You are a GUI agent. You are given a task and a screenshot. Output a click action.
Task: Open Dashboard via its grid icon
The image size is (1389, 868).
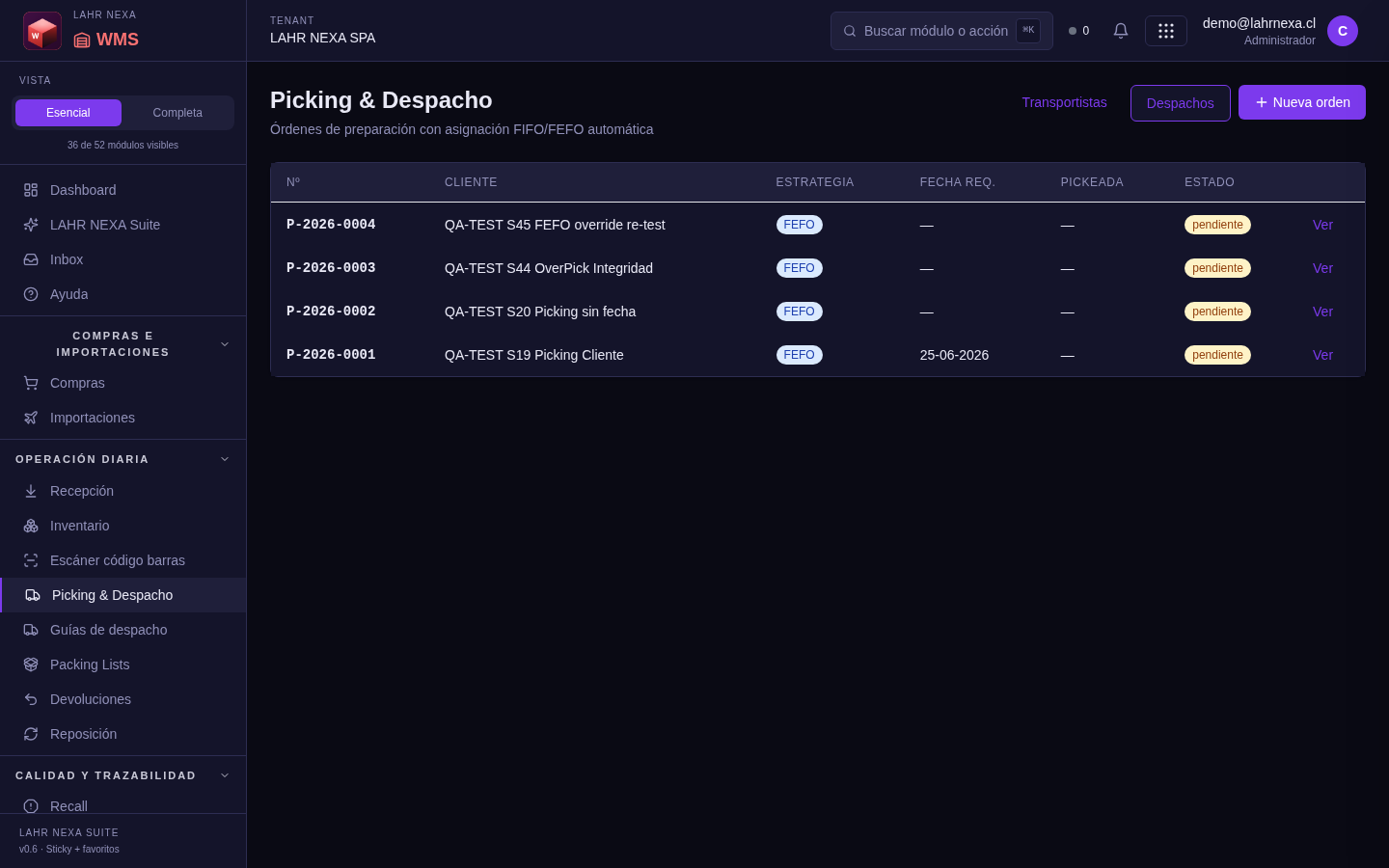click(31, 190)
